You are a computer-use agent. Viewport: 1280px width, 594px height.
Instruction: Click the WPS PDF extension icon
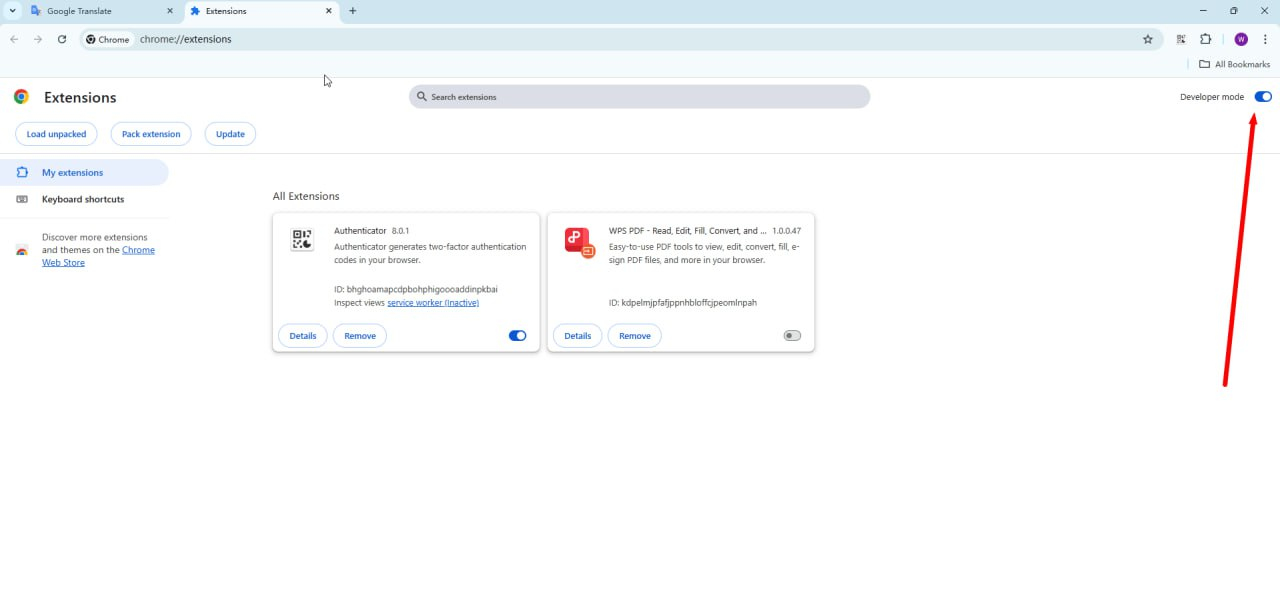point(579,242)
